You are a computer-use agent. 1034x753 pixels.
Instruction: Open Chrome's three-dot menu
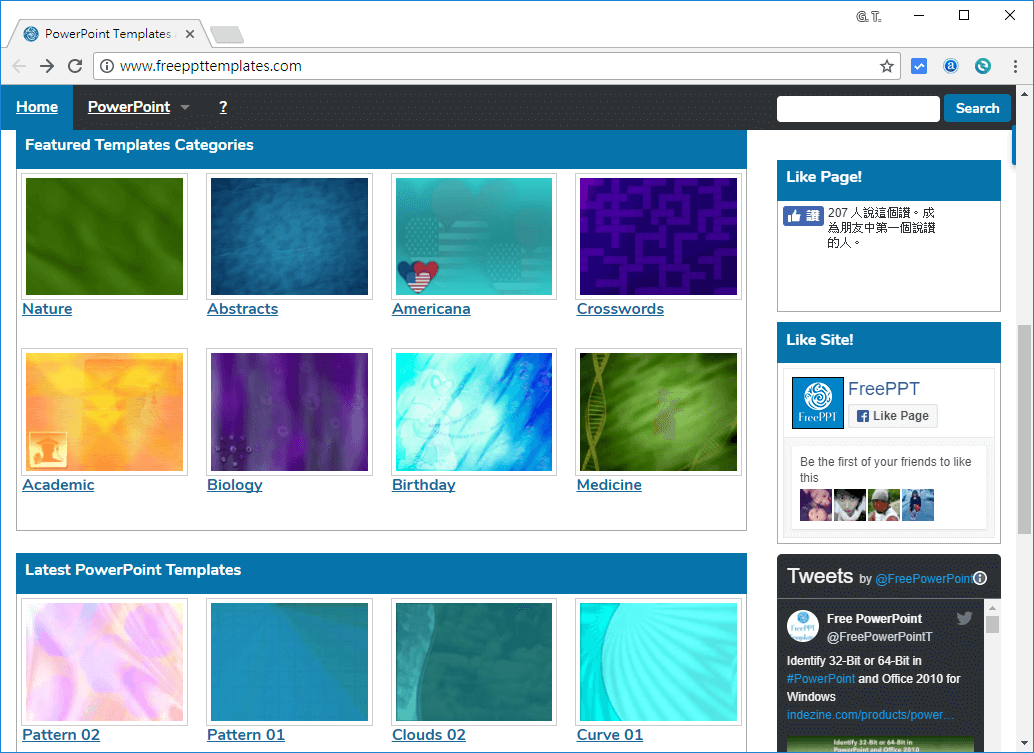click(x=1015, y=66)
